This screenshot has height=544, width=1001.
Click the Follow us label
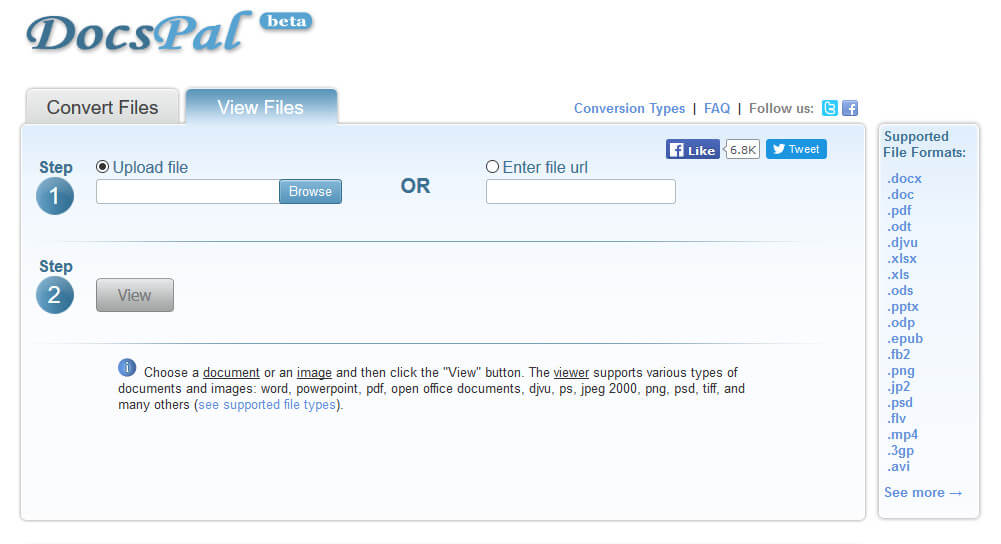tap(781, 109)
